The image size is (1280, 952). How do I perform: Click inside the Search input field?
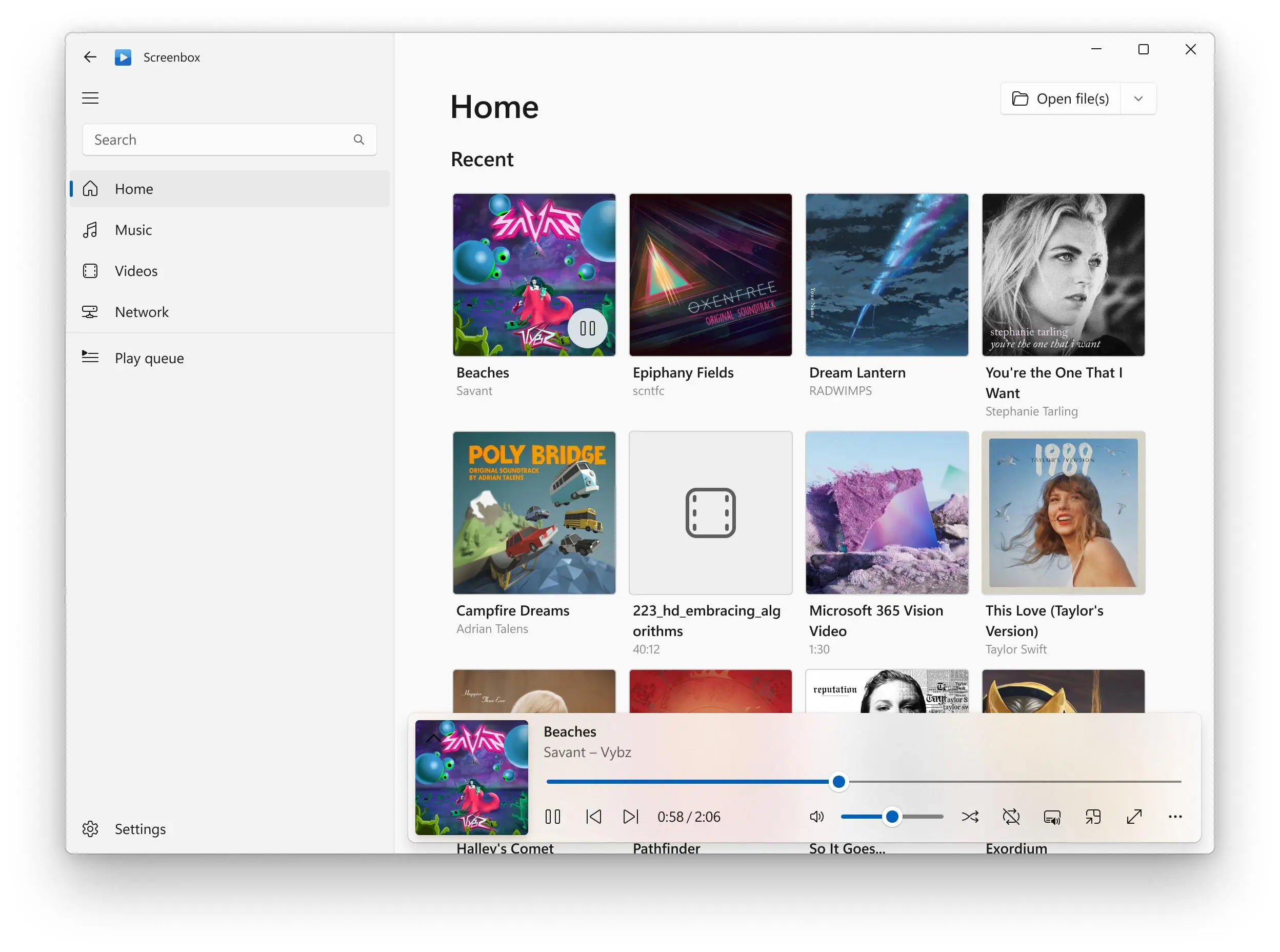(229, 140)
